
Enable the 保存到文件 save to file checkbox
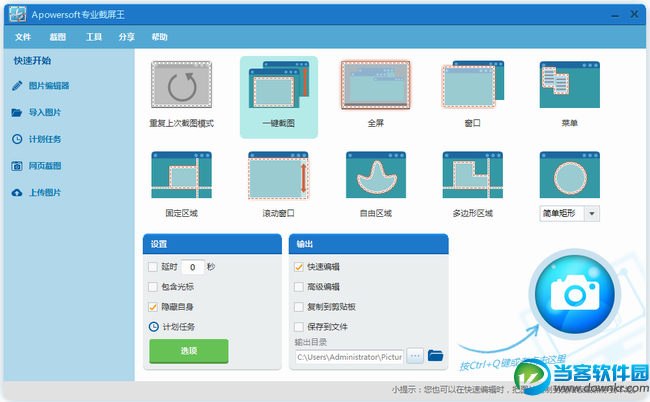[x=299, y=327]
